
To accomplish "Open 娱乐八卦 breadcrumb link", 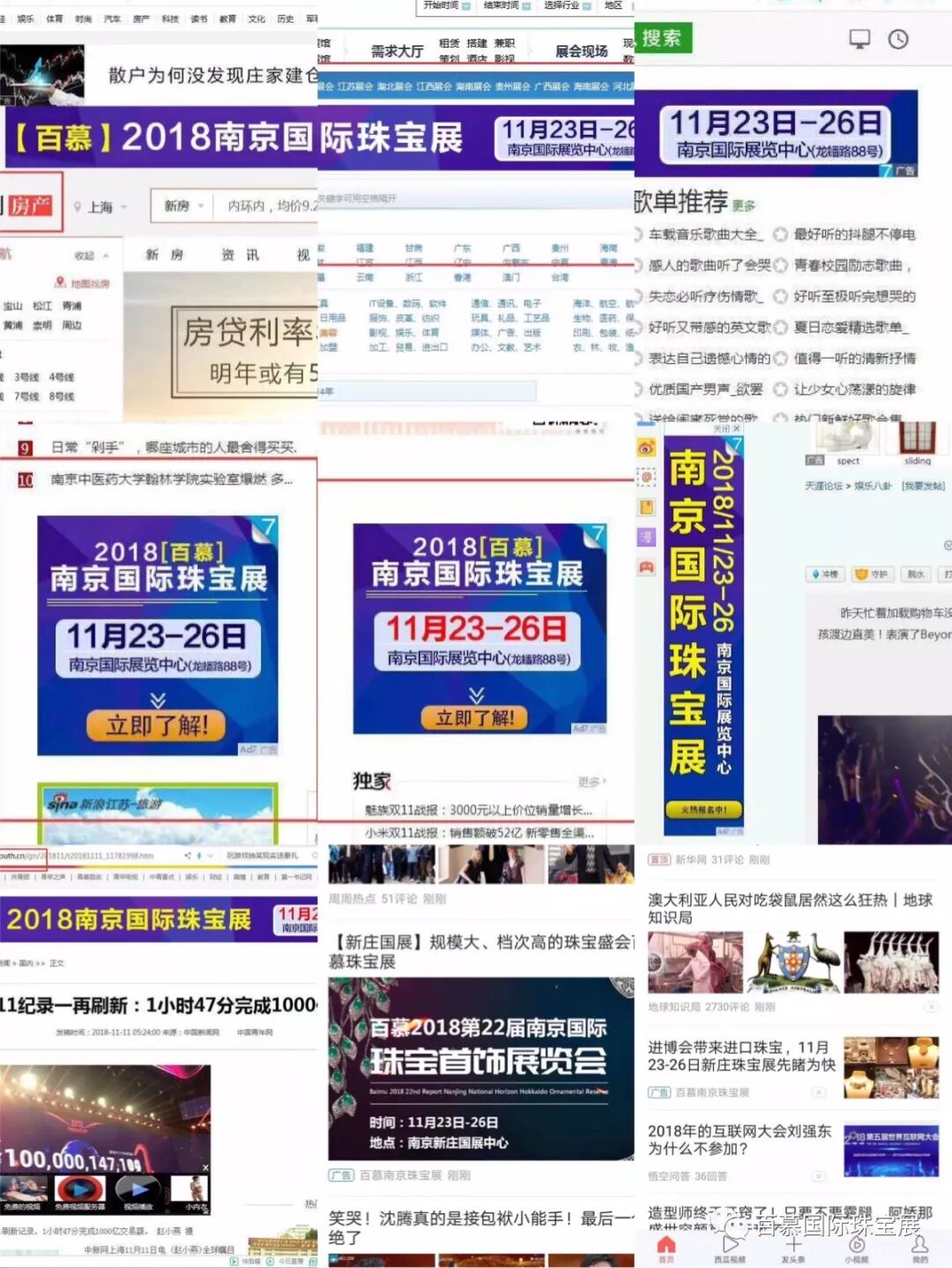I will tap(873, 486).
